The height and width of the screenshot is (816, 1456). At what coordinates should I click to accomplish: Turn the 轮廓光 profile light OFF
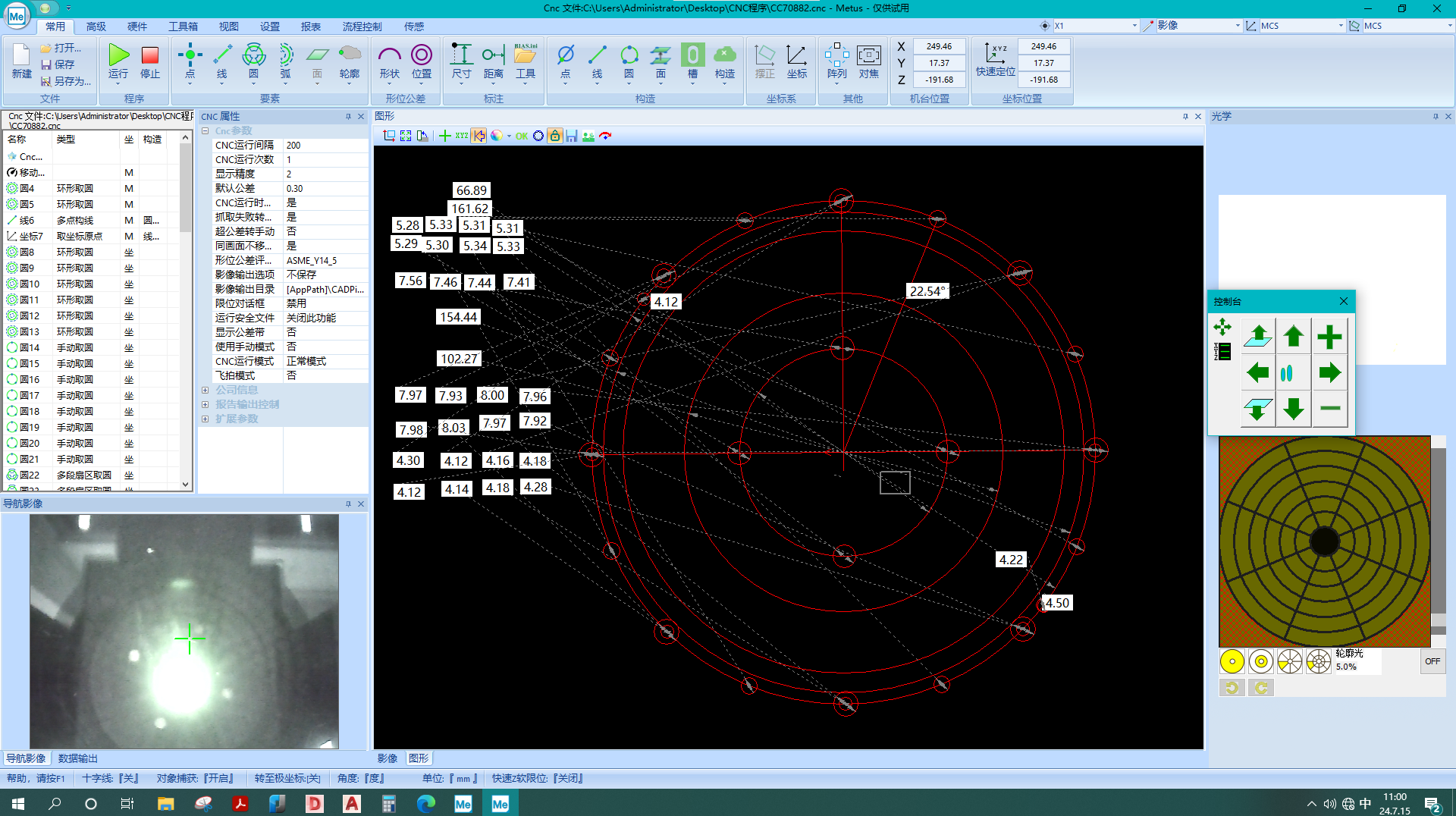[1433, 661]
